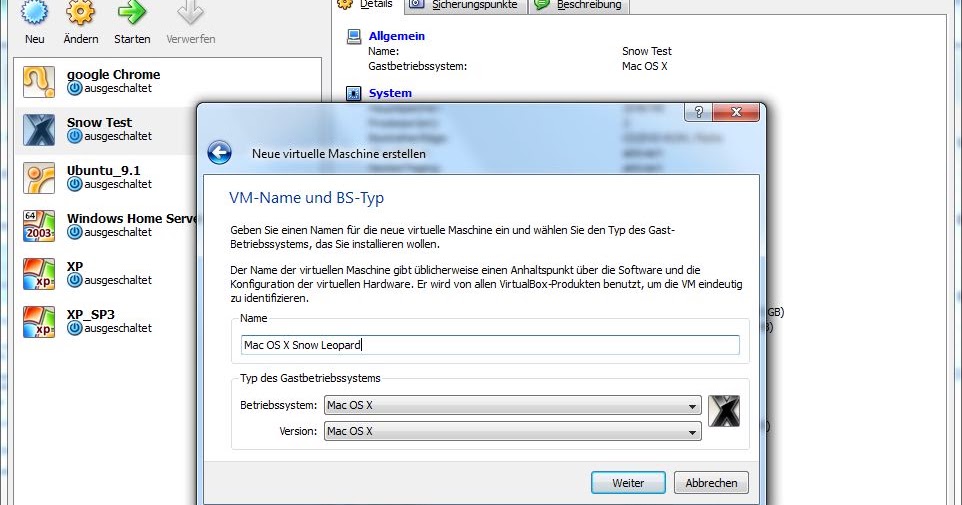The width and height of the screenshot is (962, 505).
Task: Open the Allgemein section link
Action: 396,36
